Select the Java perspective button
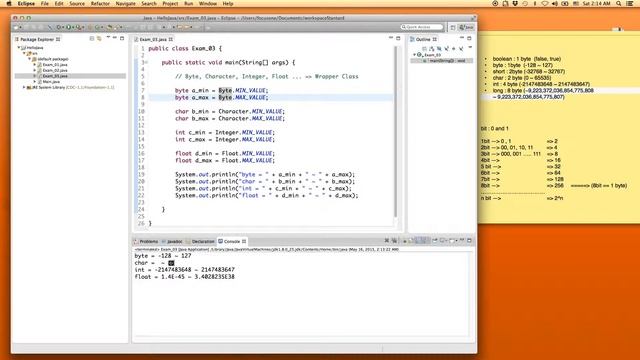This screenshot has height=360, width=640. pyautogui.click(x=467, y=27)
